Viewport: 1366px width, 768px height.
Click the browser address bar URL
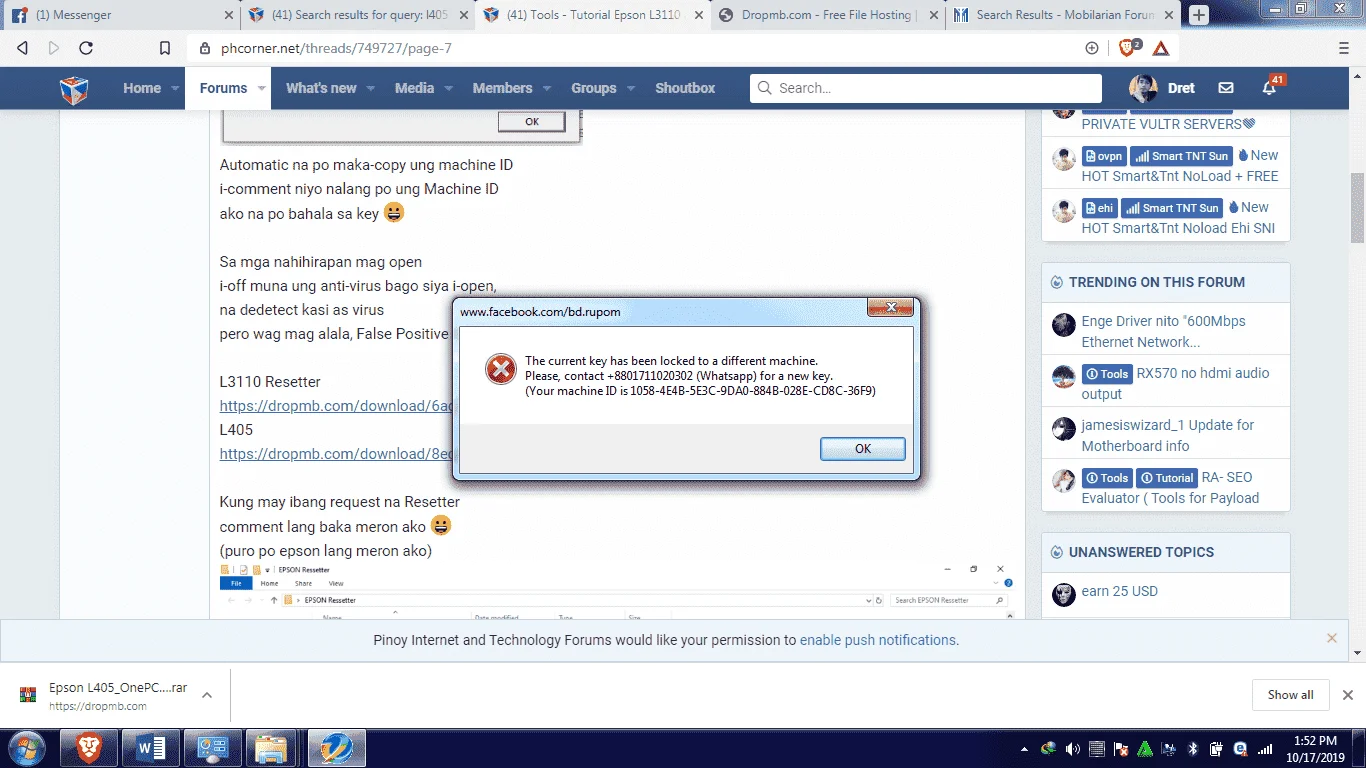[x=336, y=48]
